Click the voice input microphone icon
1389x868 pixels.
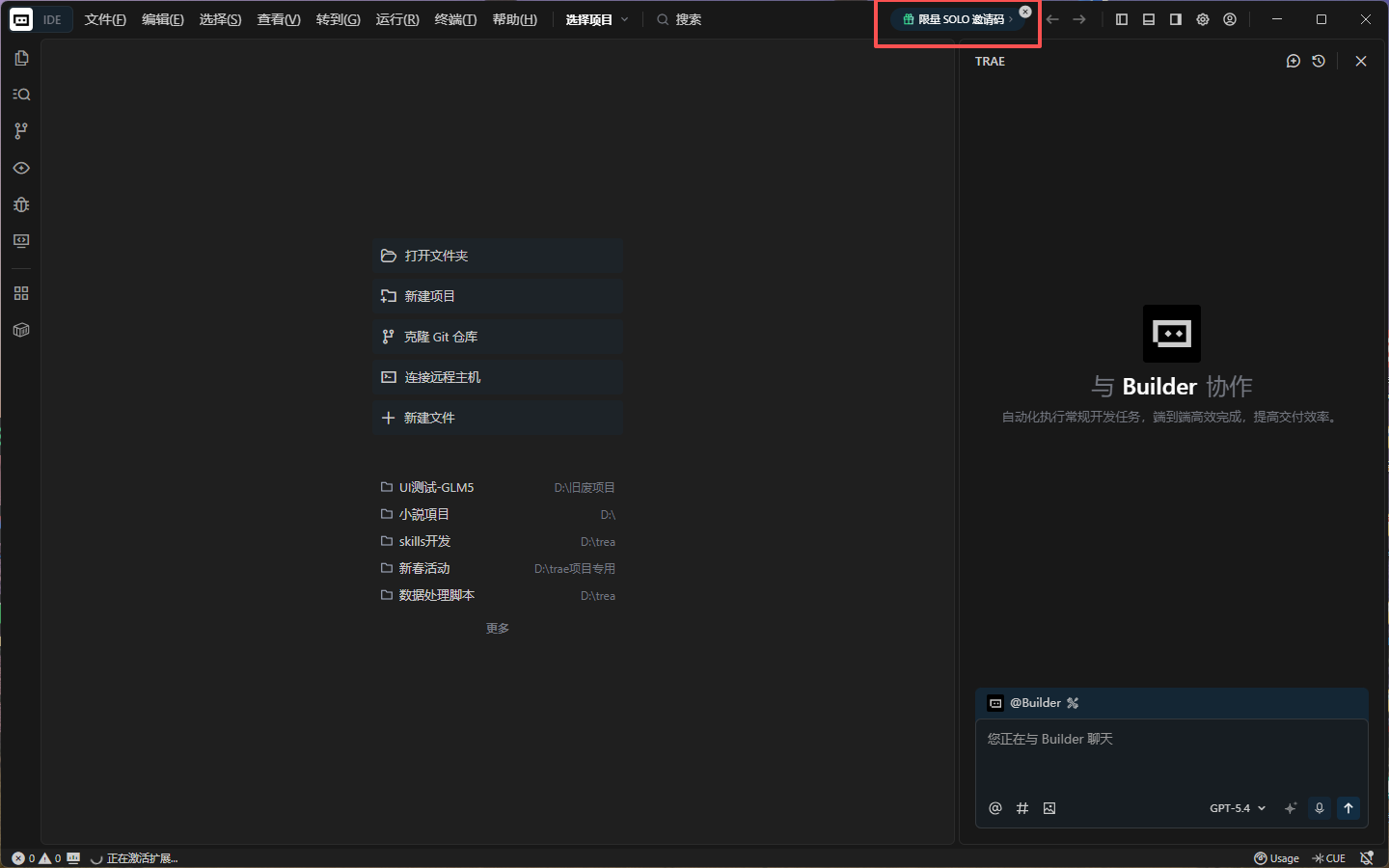(1320, 808)
